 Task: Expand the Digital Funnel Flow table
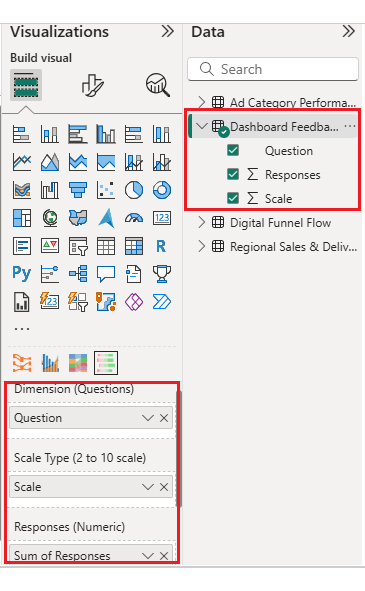(202, 222)
